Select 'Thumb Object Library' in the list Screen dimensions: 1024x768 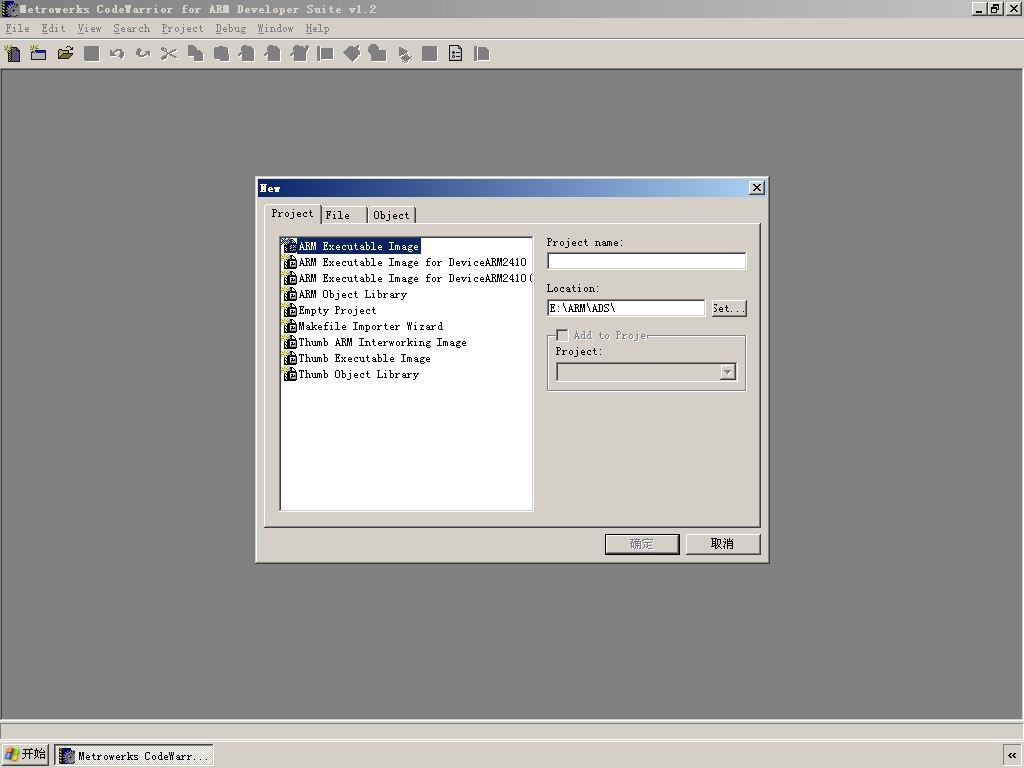coord(351,374)
